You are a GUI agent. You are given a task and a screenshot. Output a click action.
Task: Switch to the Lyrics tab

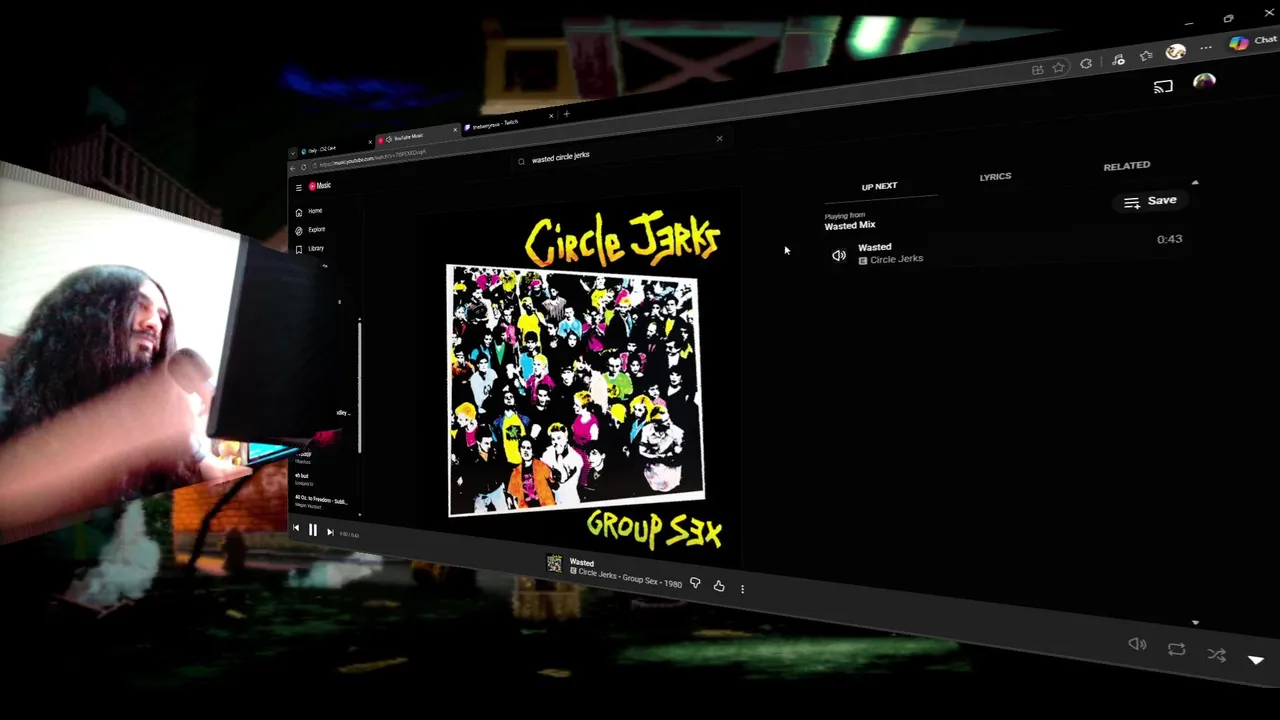point(995,177)
